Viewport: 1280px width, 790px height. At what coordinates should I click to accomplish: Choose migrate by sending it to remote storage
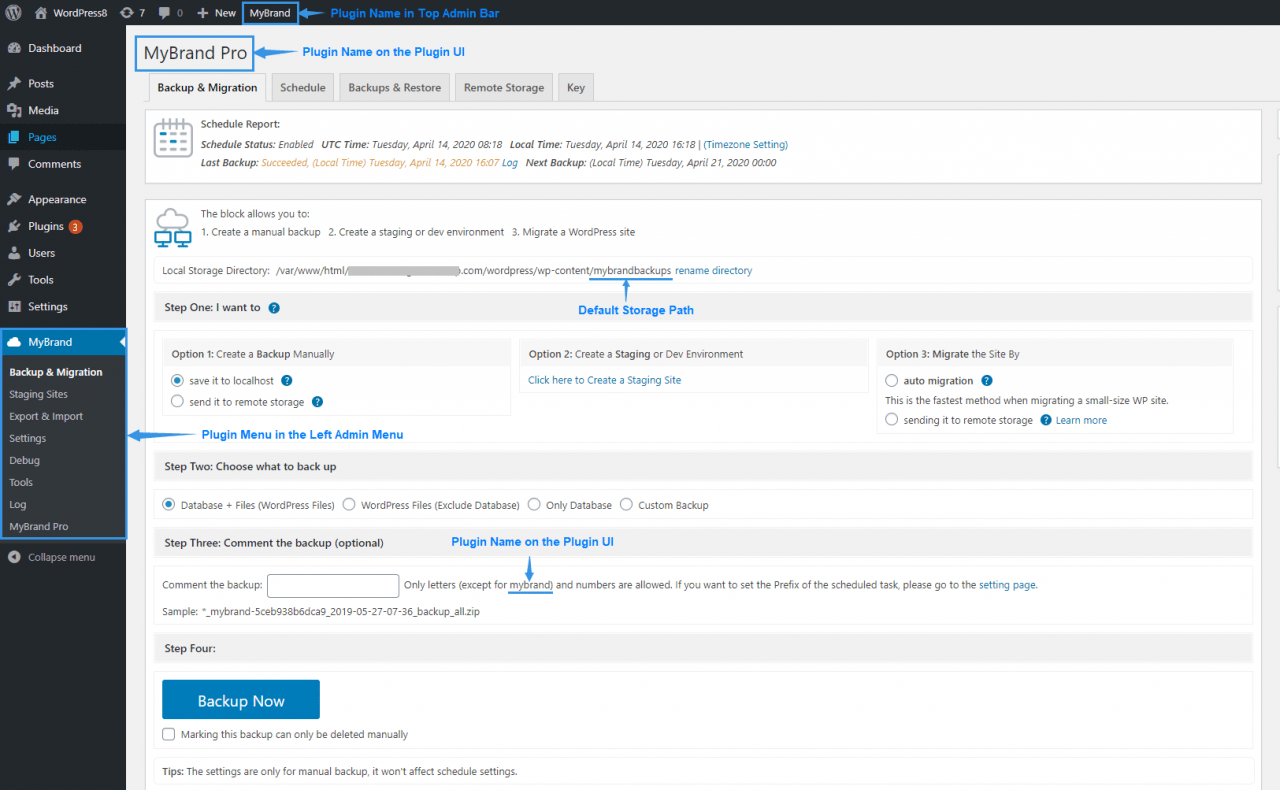[x=892, y=420]
